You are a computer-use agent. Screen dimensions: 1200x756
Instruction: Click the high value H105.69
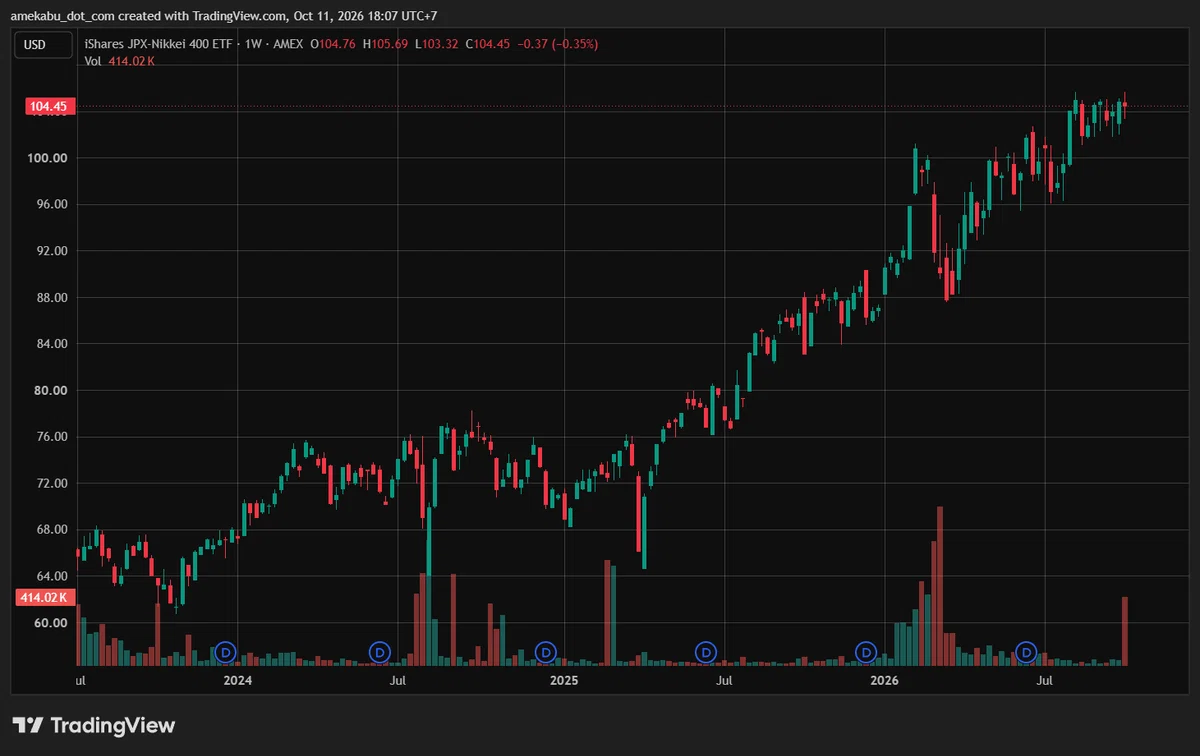(385, 44)
